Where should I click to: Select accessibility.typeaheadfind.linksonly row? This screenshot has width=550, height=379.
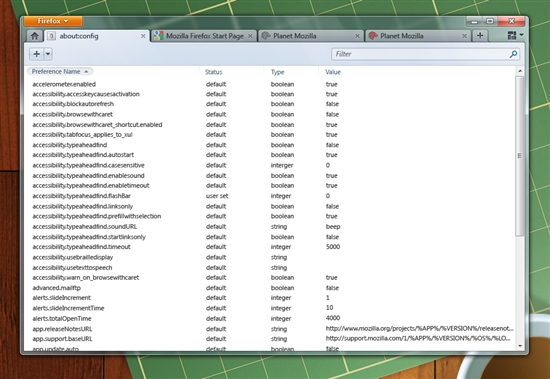(270, 206)
